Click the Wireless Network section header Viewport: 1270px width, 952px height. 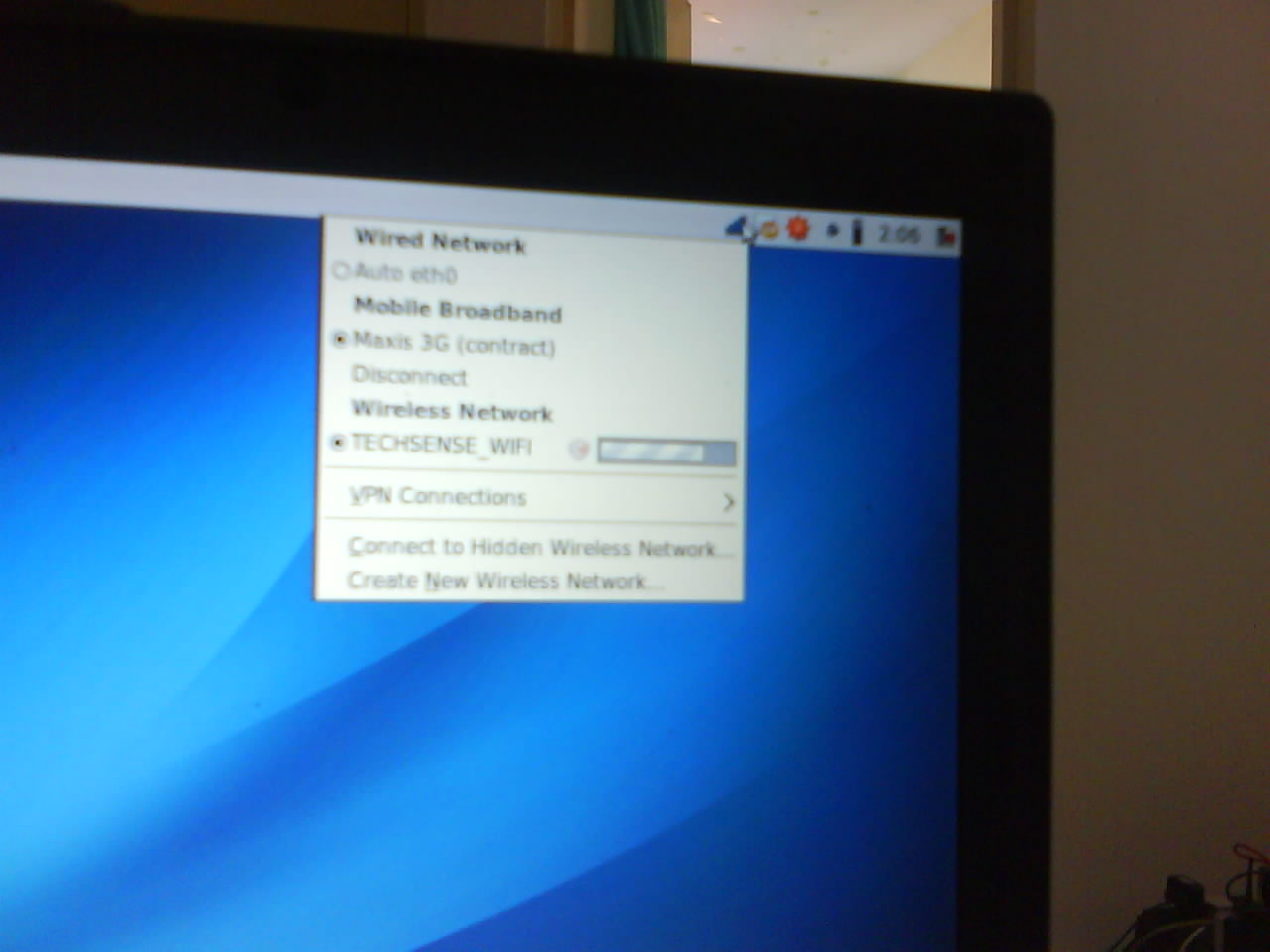[x=451, y=411]
